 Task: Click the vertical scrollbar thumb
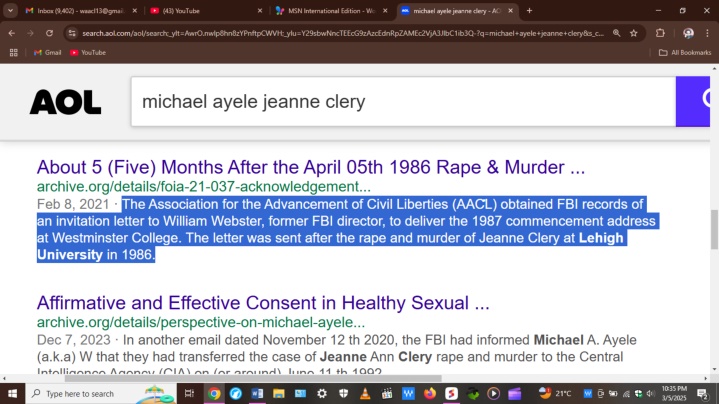pyautogui.click(x=714, y=229)
